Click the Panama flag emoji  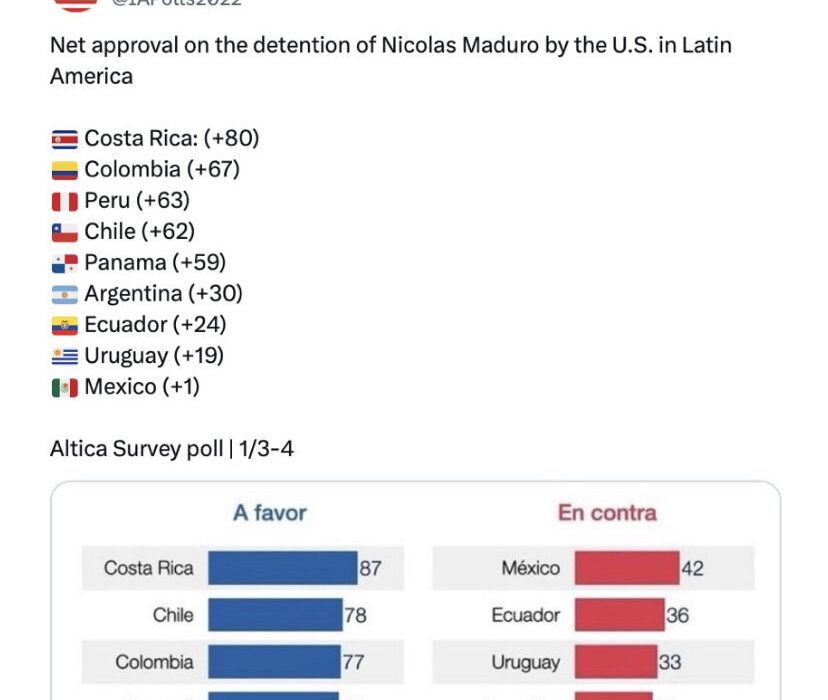(x=64, y=263)
